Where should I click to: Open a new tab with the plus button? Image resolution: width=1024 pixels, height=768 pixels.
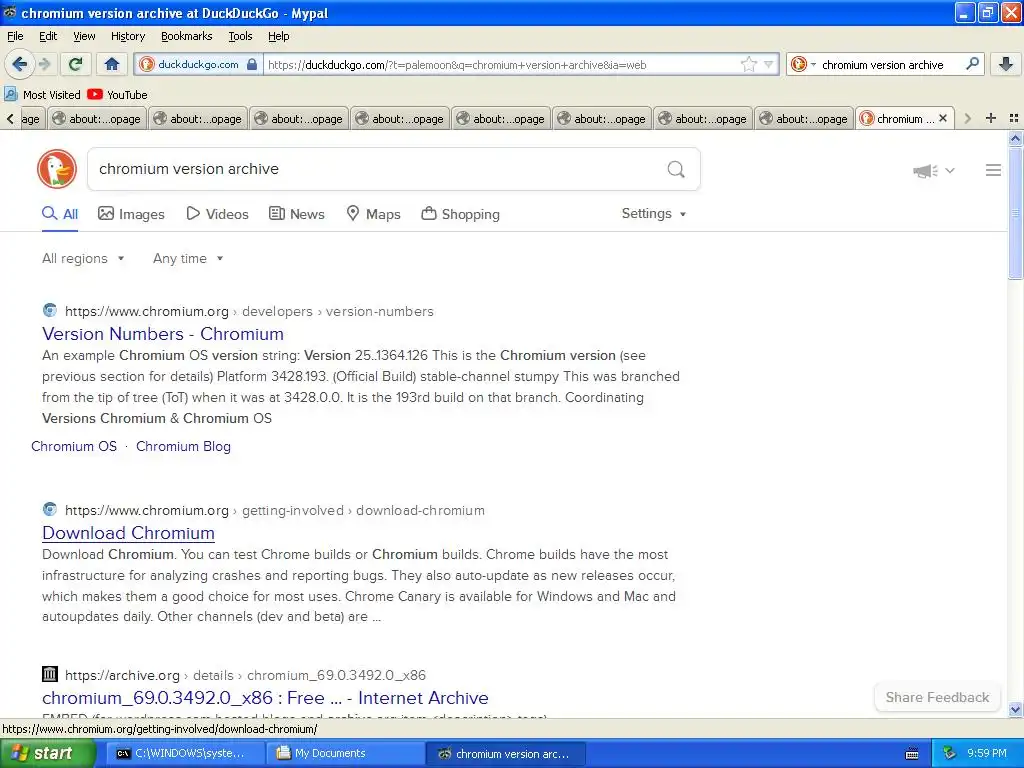pyautogui.click(x=991, y=118)
